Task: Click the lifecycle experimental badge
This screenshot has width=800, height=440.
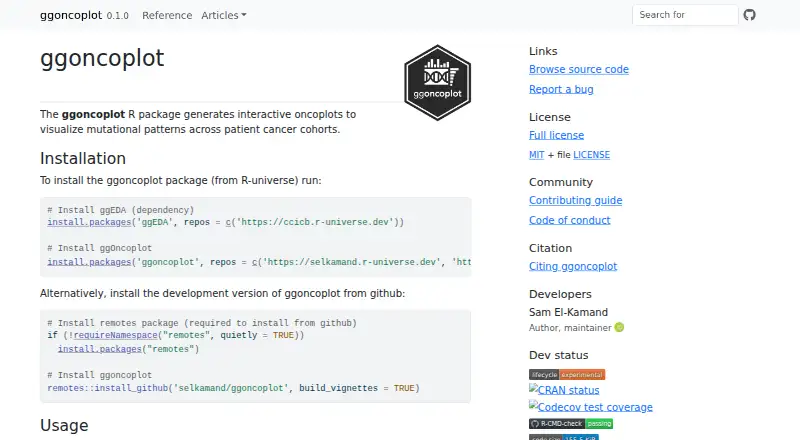Action: (567, 375)
